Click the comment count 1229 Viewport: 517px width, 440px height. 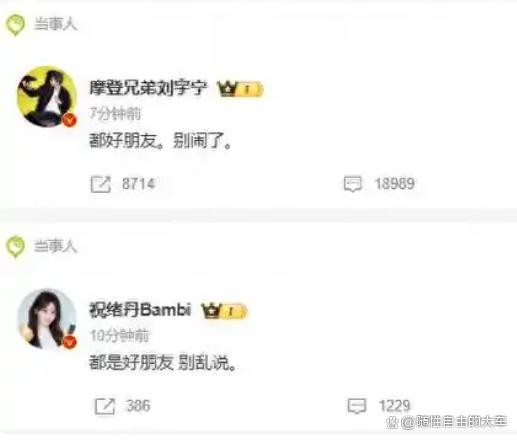point(395,406)
